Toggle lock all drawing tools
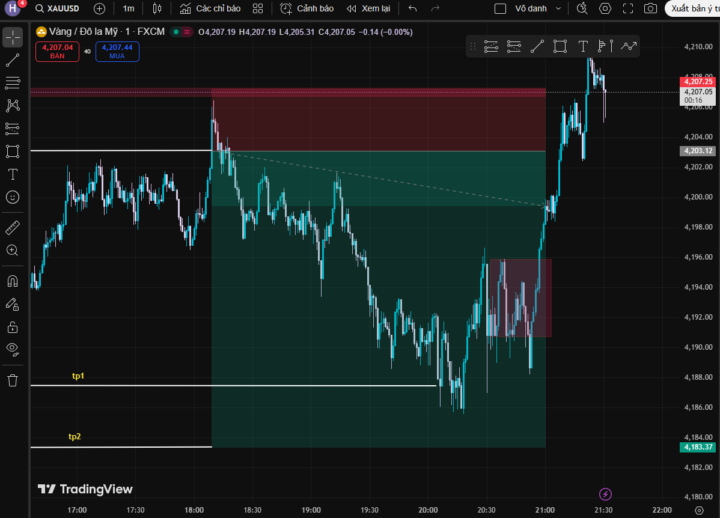Screen dimensions: 720x518 click(x=13, y=327)
